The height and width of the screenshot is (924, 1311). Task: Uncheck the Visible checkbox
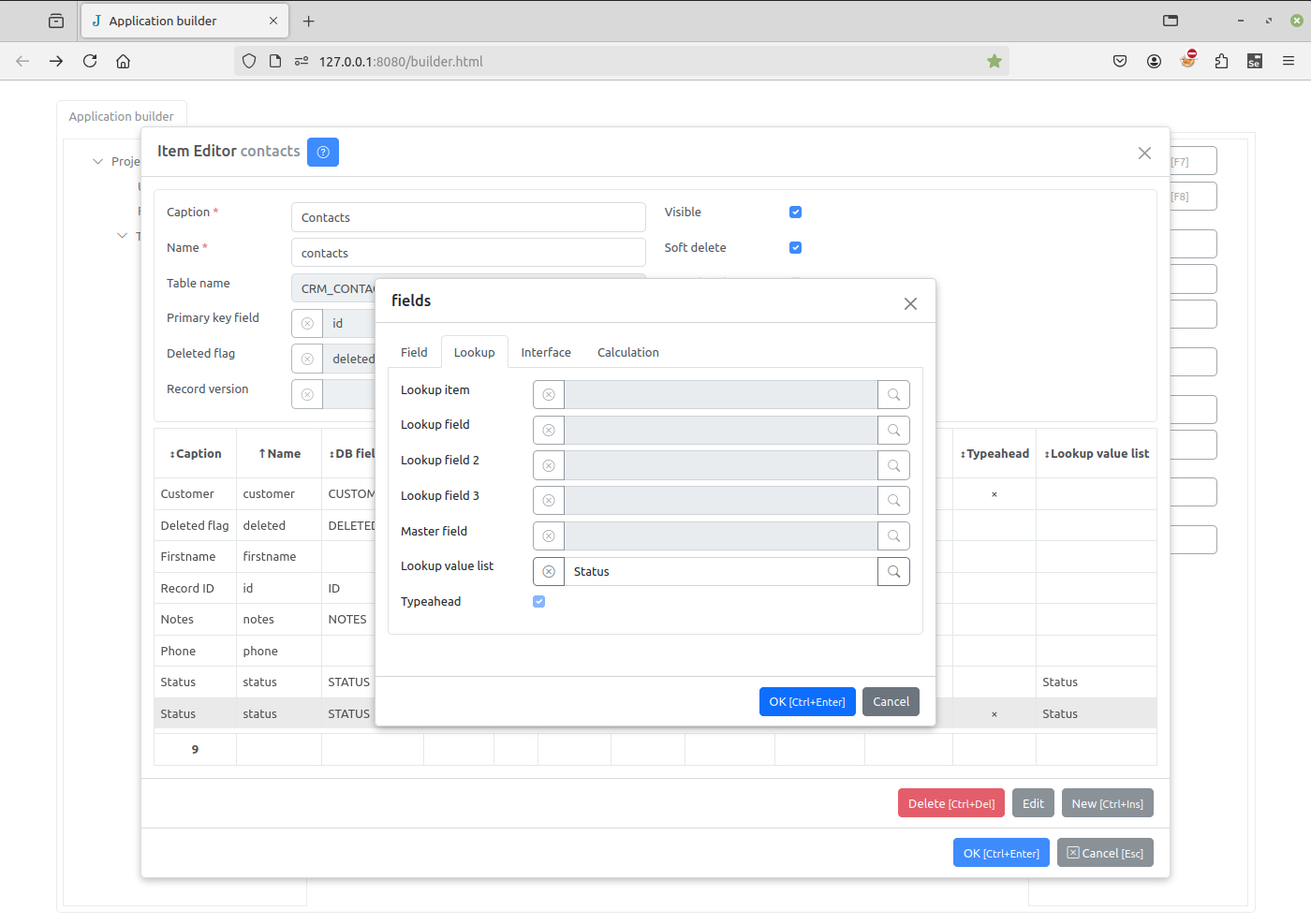[x=795, y=213]
